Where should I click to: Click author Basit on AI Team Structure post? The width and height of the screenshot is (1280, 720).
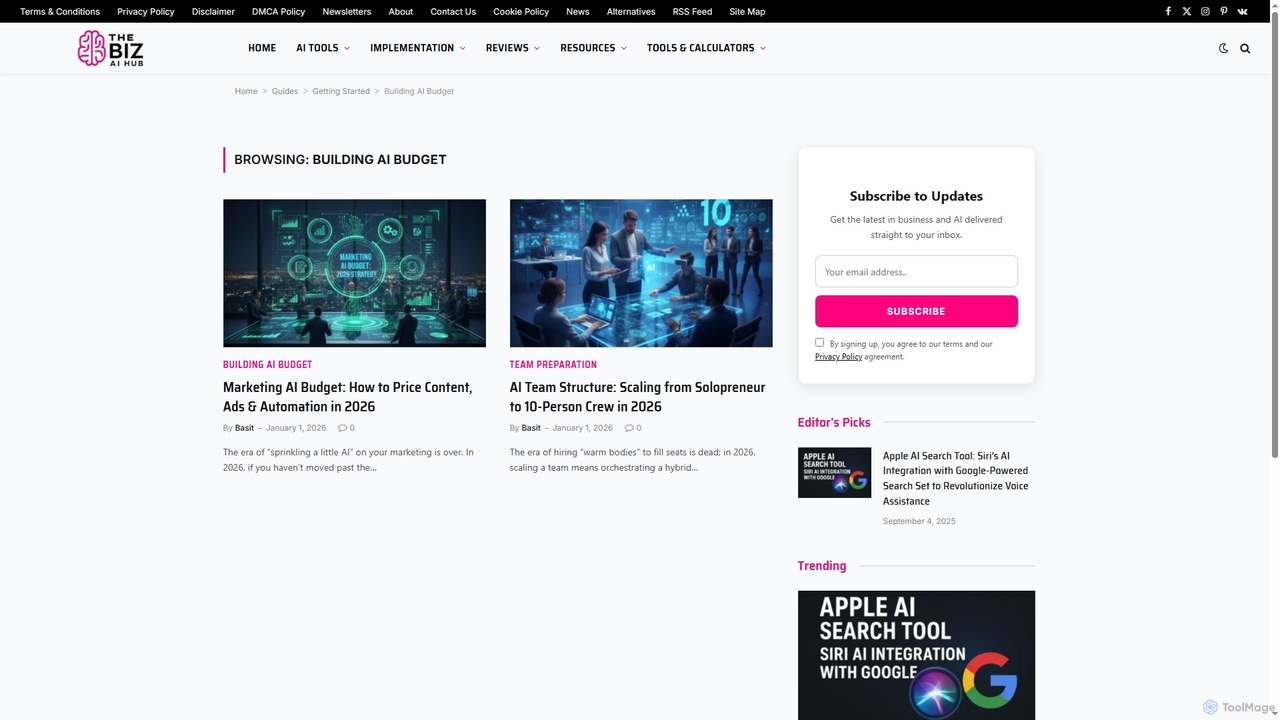[531, 428]
